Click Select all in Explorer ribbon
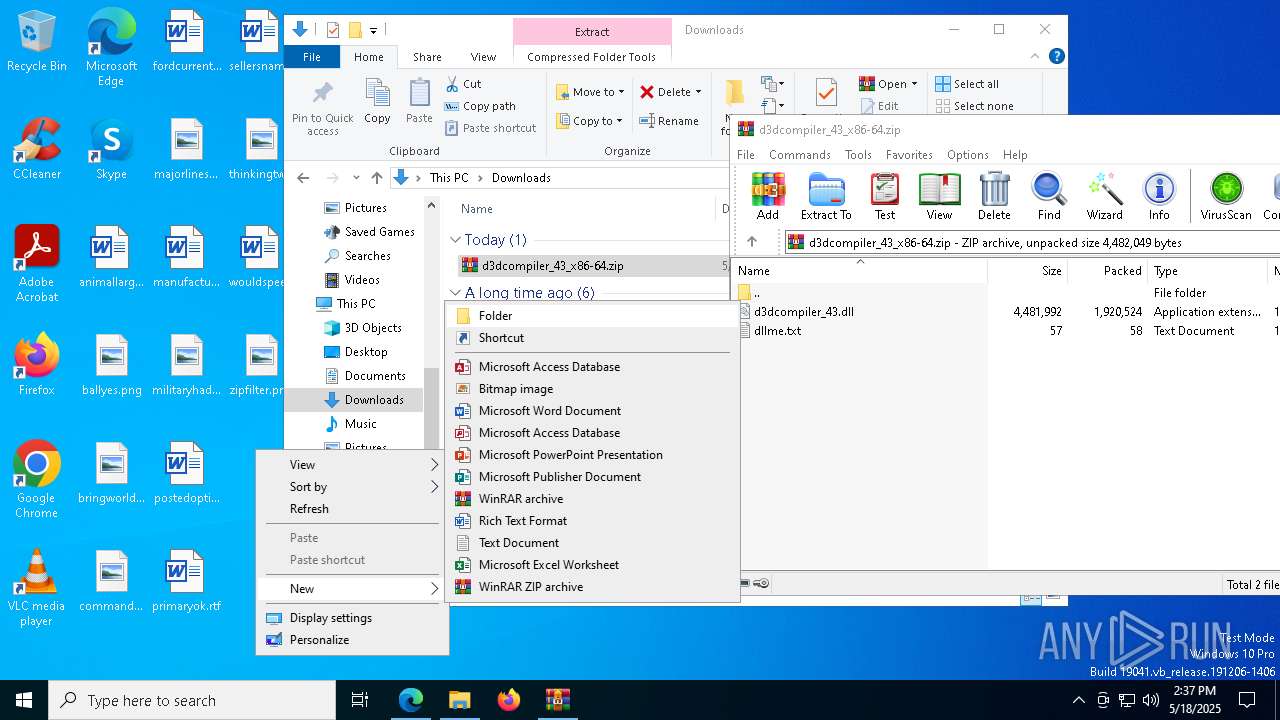This screenshot has height=720, width=1280. pos(967,84)
